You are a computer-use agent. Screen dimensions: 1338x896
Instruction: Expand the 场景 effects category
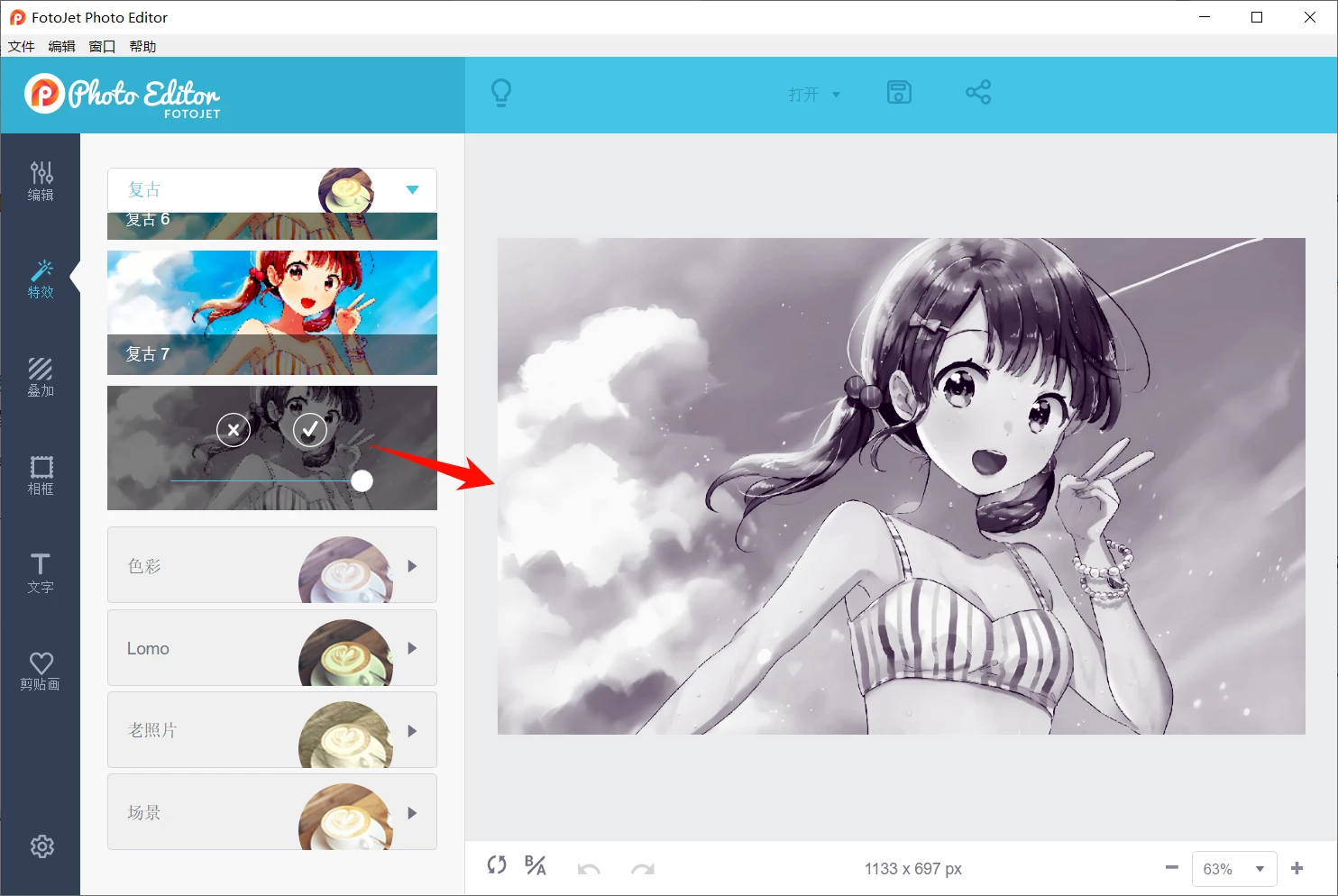pos(272,812)
